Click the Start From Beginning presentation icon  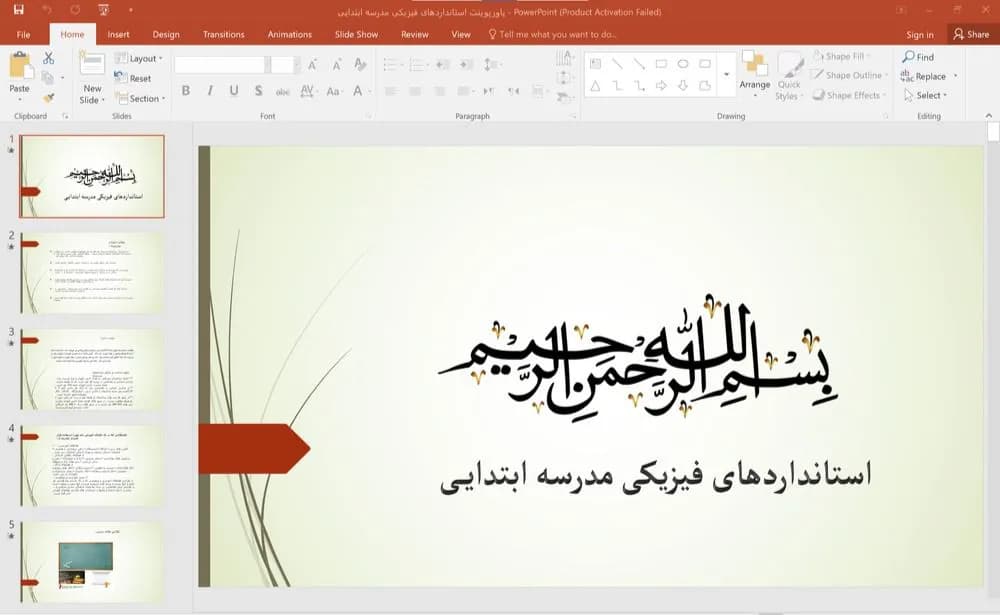pyautogui.click(x=103, y=10)
